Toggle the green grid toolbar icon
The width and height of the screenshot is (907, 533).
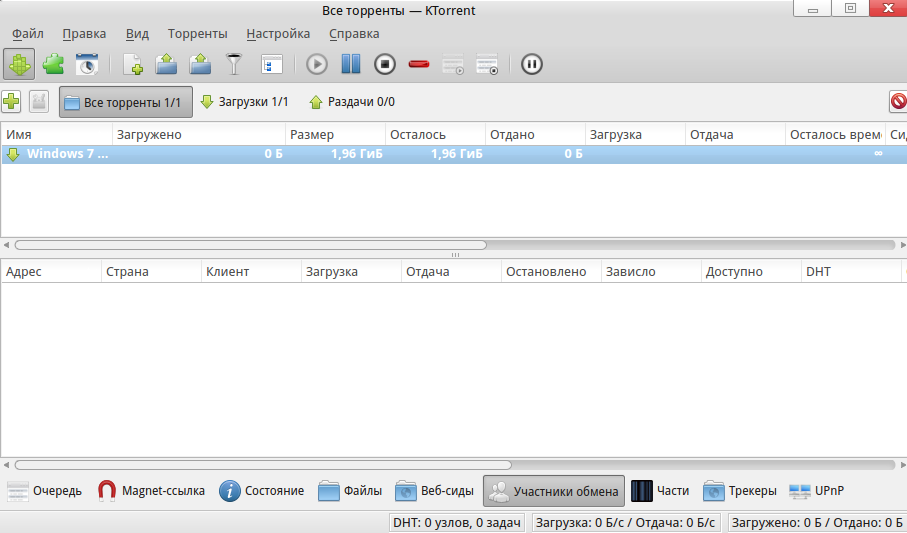[x=19, y=64]
